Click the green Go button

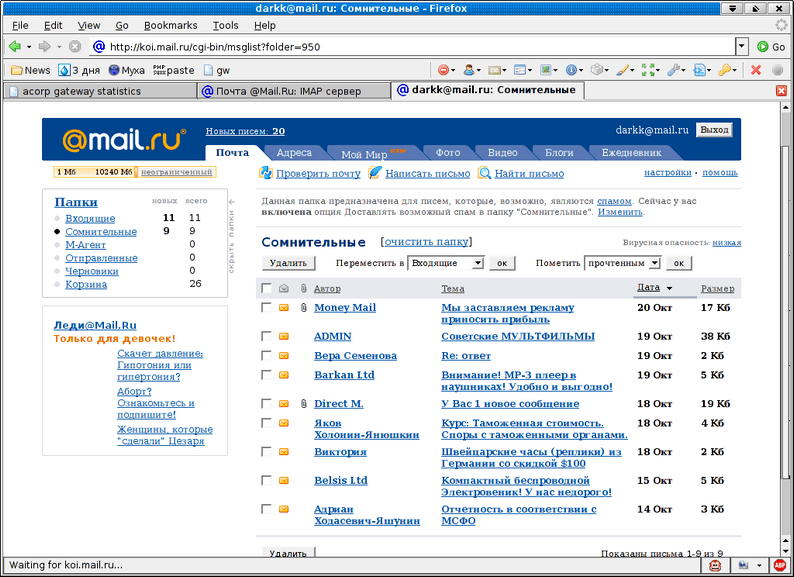point(771,47)
